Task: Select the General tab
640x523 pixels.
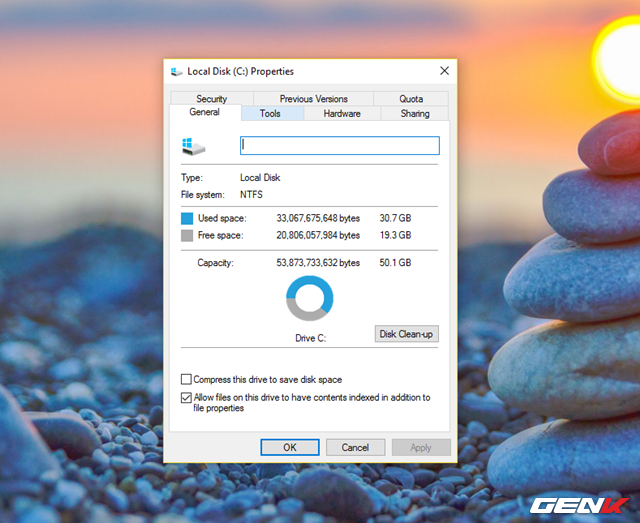Action: pyautogui.click(x=204, y=112)
